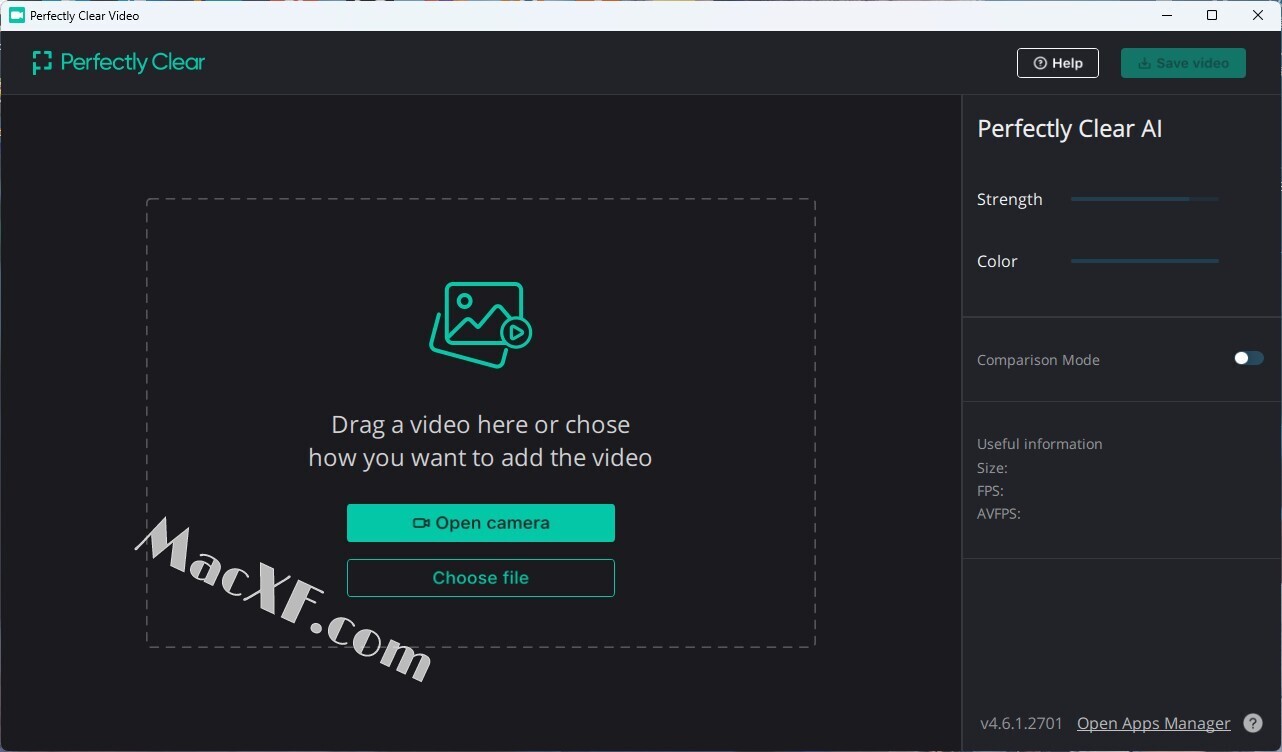Click the video drop zone image icon
The image size is (1282, 752).
(481, 325)
